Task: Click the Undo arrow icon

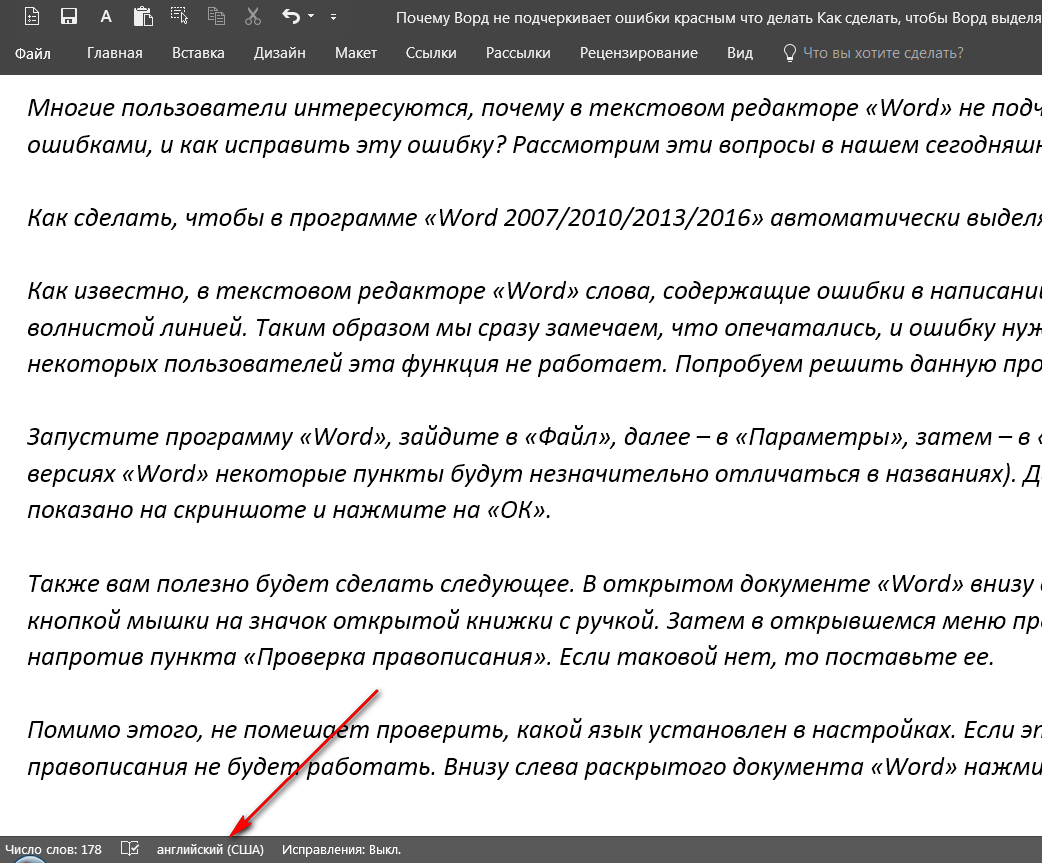Action: tap(291, 17)
